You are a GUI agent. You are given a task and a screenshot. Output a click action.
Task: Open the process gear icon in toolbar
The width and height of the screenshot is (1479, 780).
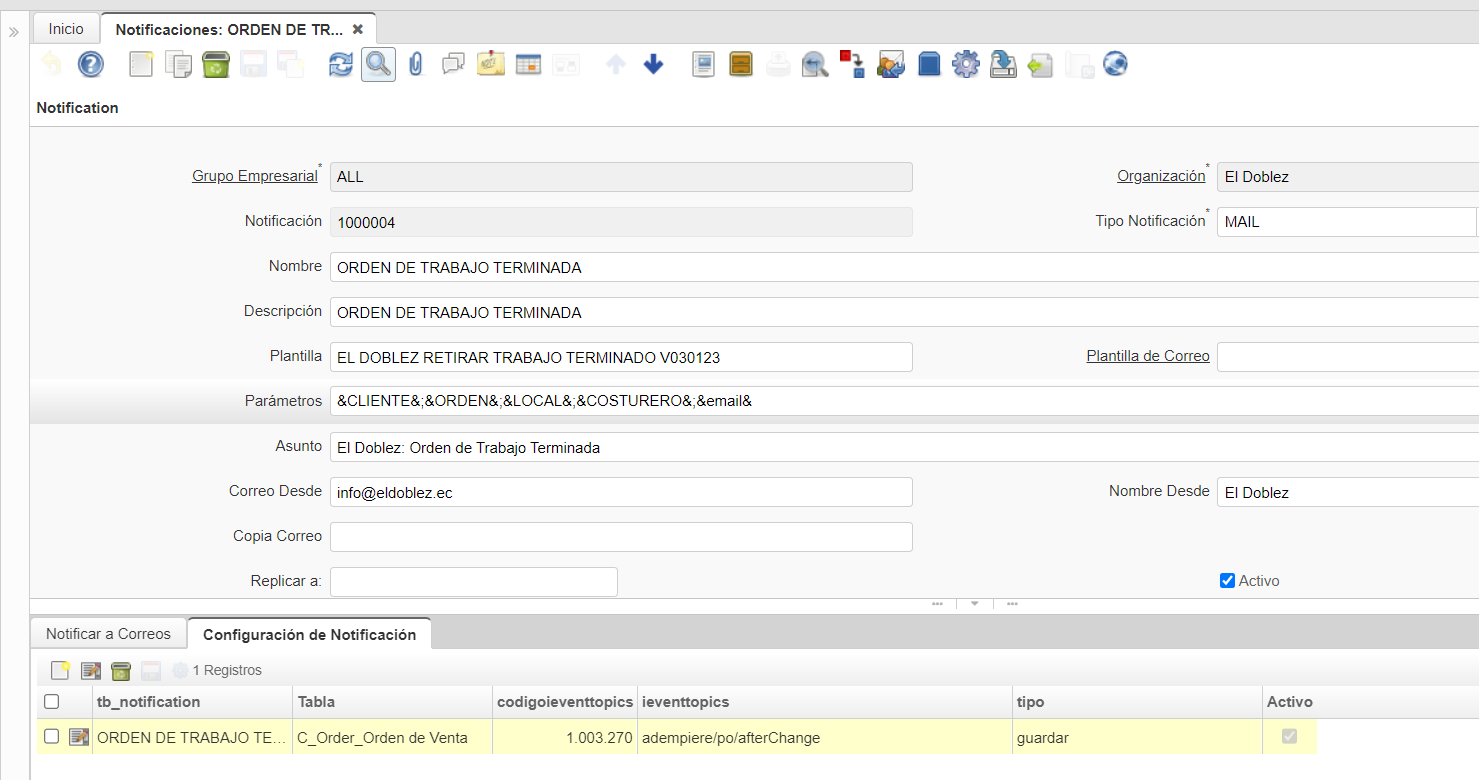pyautogui.click(x=965, y=65)
